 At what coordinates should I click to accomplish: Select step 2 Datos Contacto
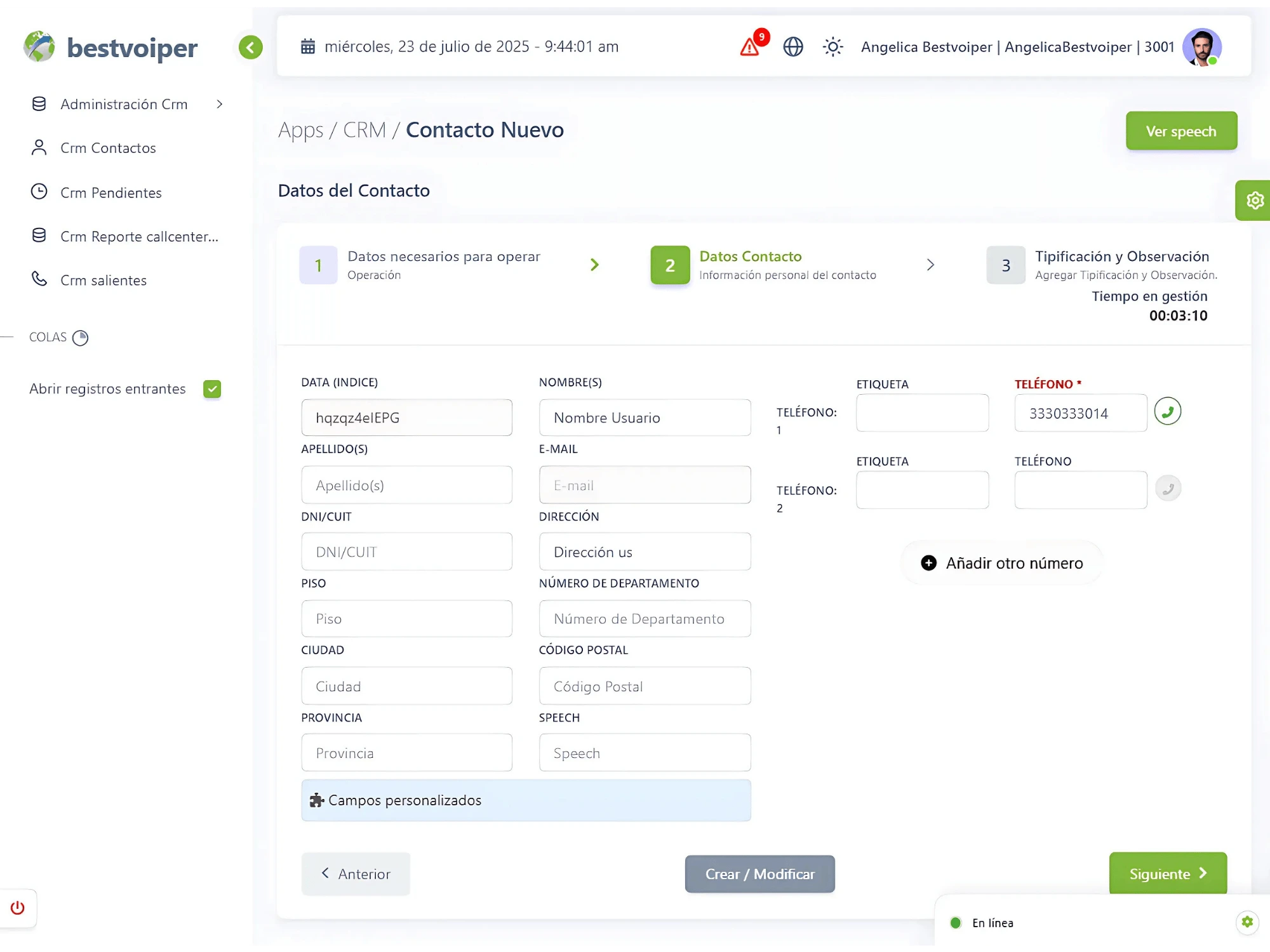click(x=763, y=265)
